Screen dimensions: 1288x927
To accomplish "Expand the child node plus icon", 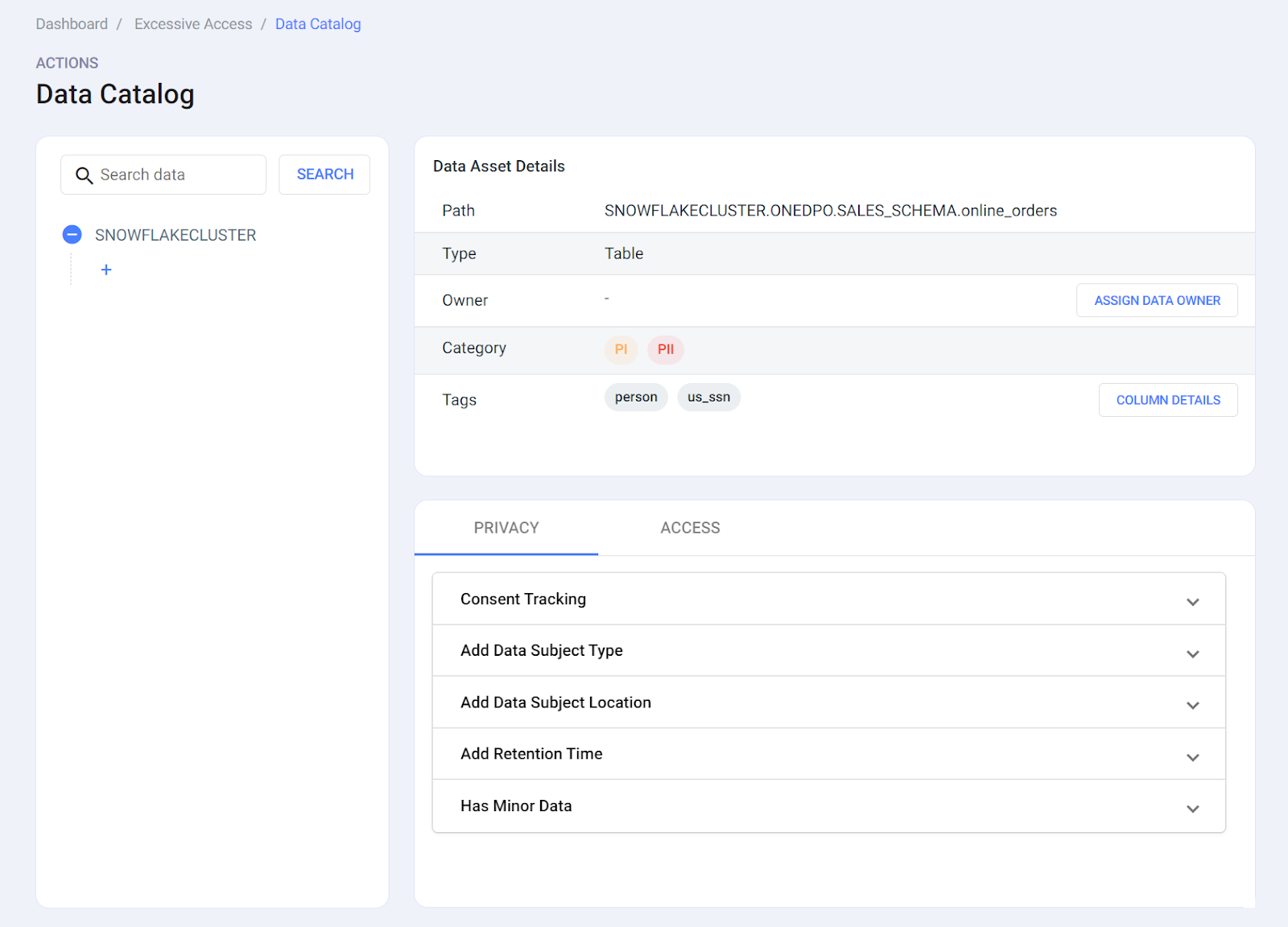I will tap(106, 270).
